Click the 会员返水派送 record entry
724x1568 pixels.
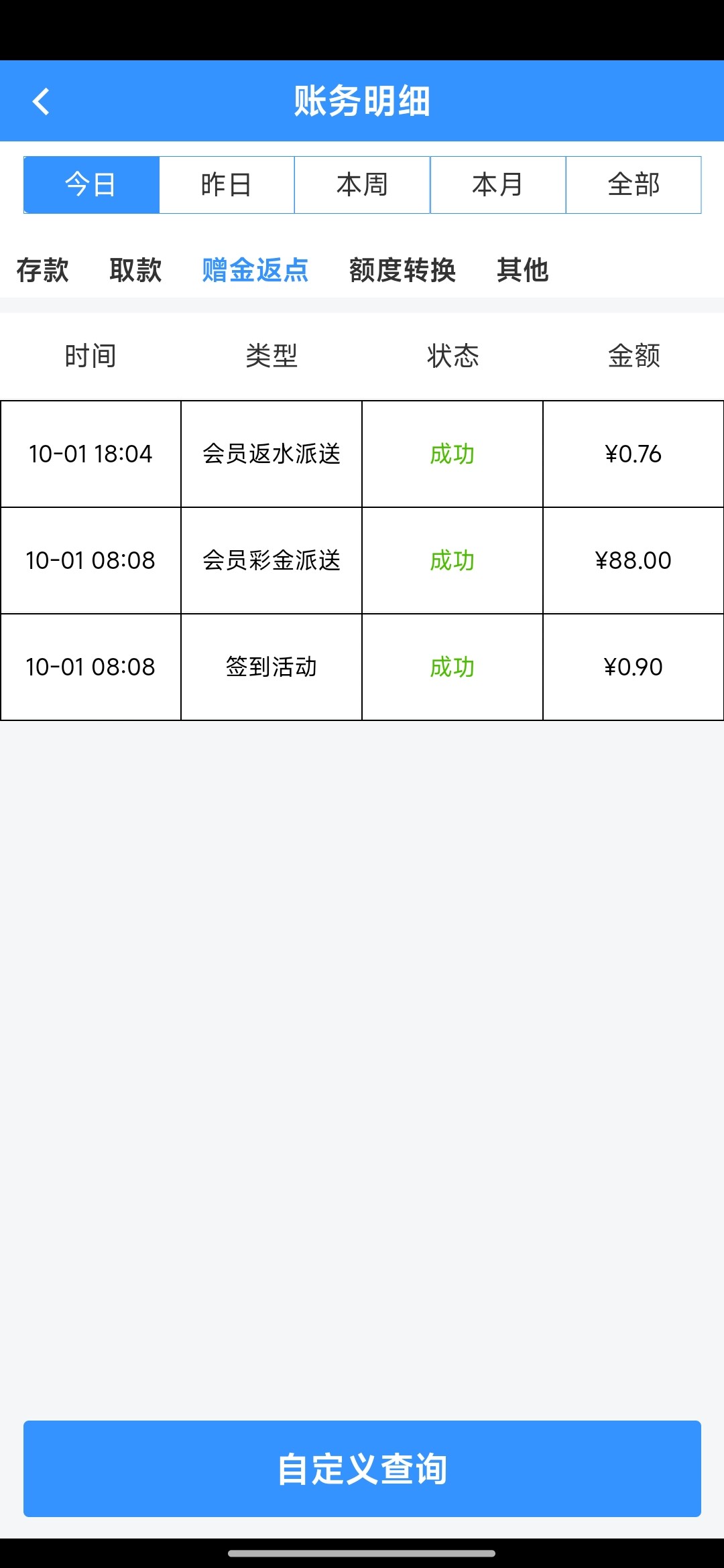point(271,454)
